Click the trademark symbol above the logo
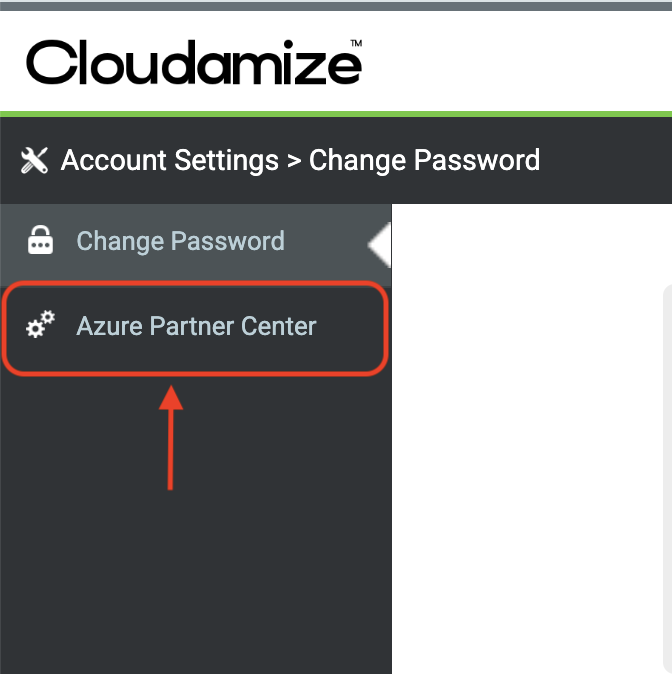Image resolution: width=672 pixels, height=674 pixels. click(x=355, y=43)
